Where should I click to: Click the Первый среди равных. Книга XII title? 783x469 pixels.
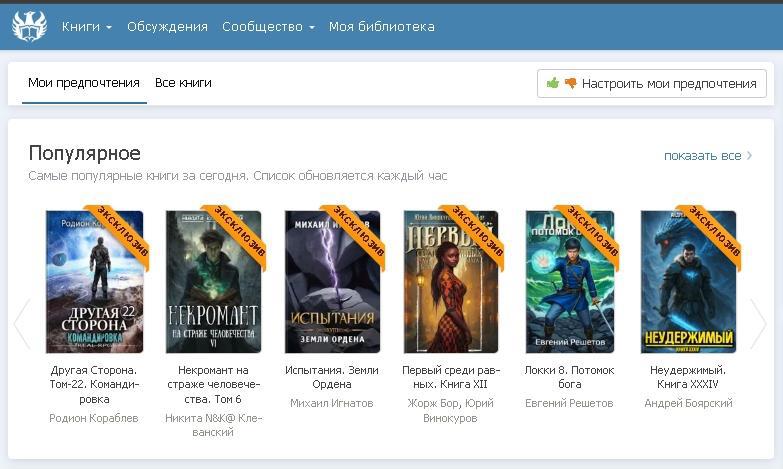tap(451, 377)
